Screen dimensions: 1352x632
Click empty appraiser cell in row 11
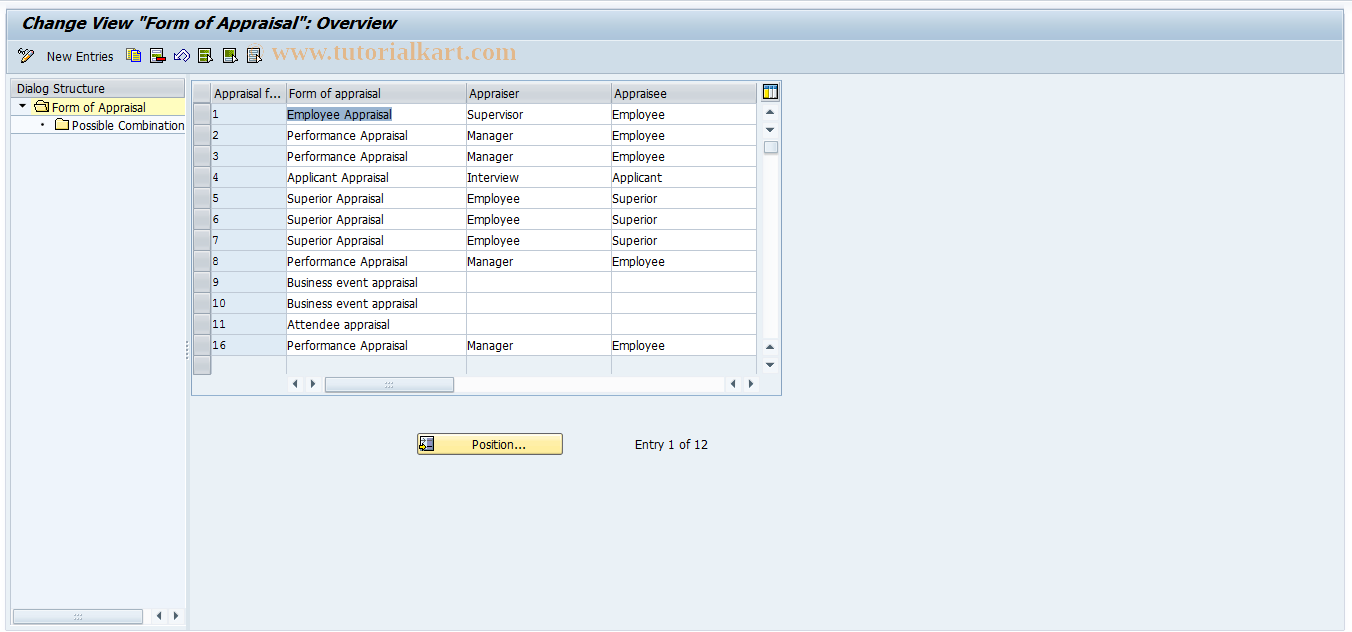pos(539,324)
